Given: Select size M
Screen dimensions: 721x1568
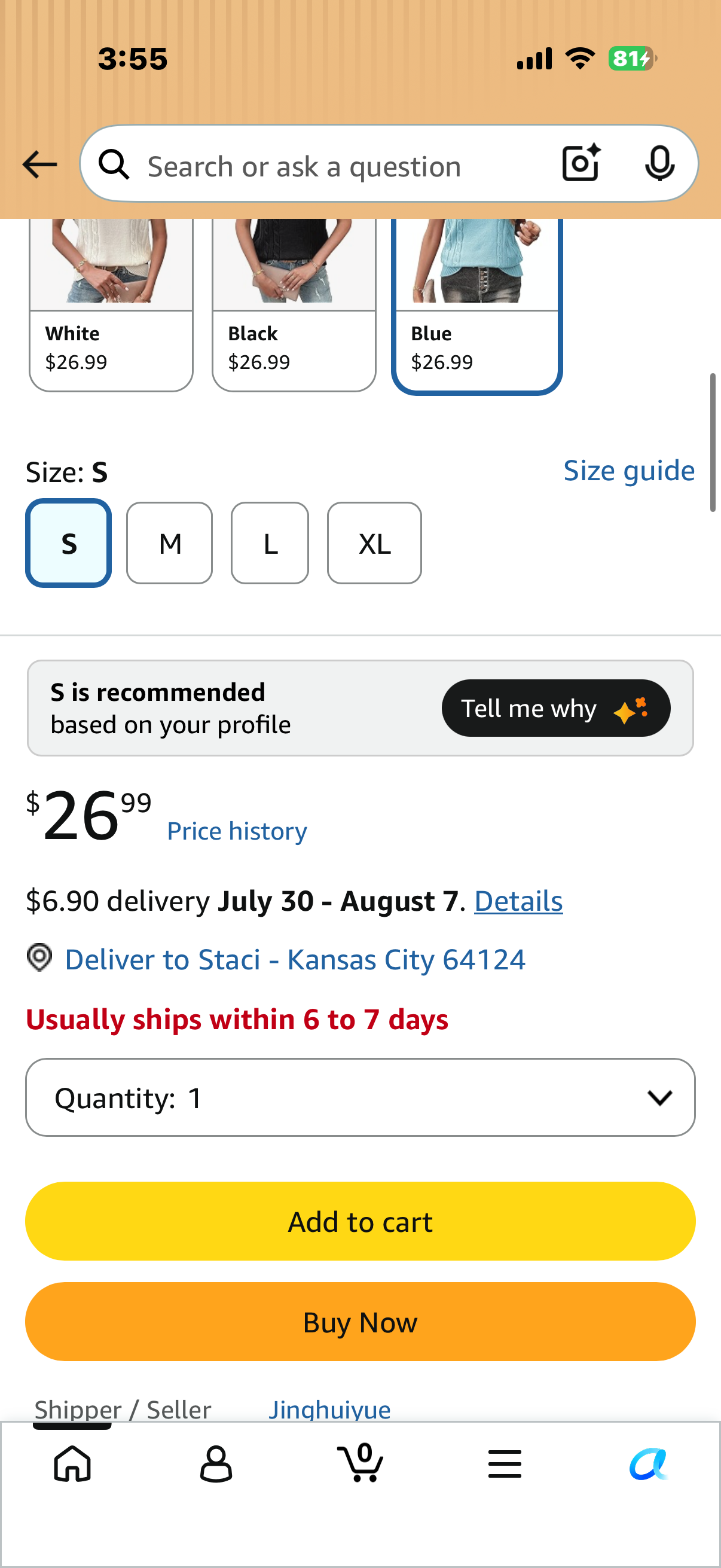Looking at the screenshot, I should tap(170, 543).
